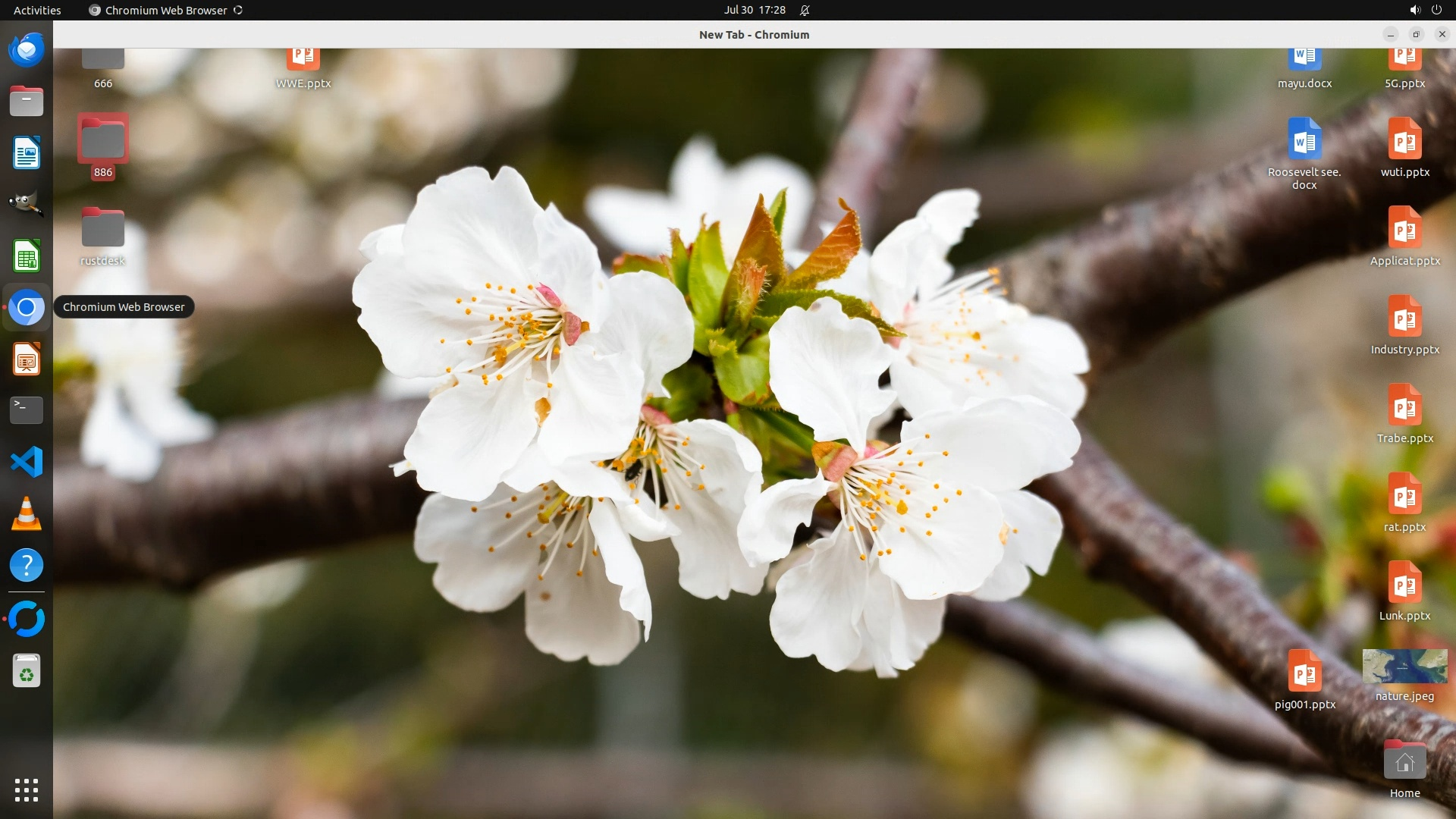Select the nature.jpeg thumbnail

click(x=1404, y=667)
